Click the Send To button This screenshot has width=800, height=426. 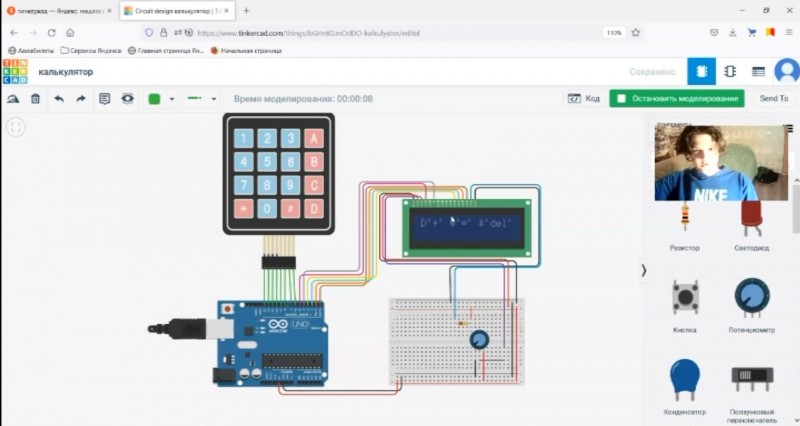[x=773, y=99]
